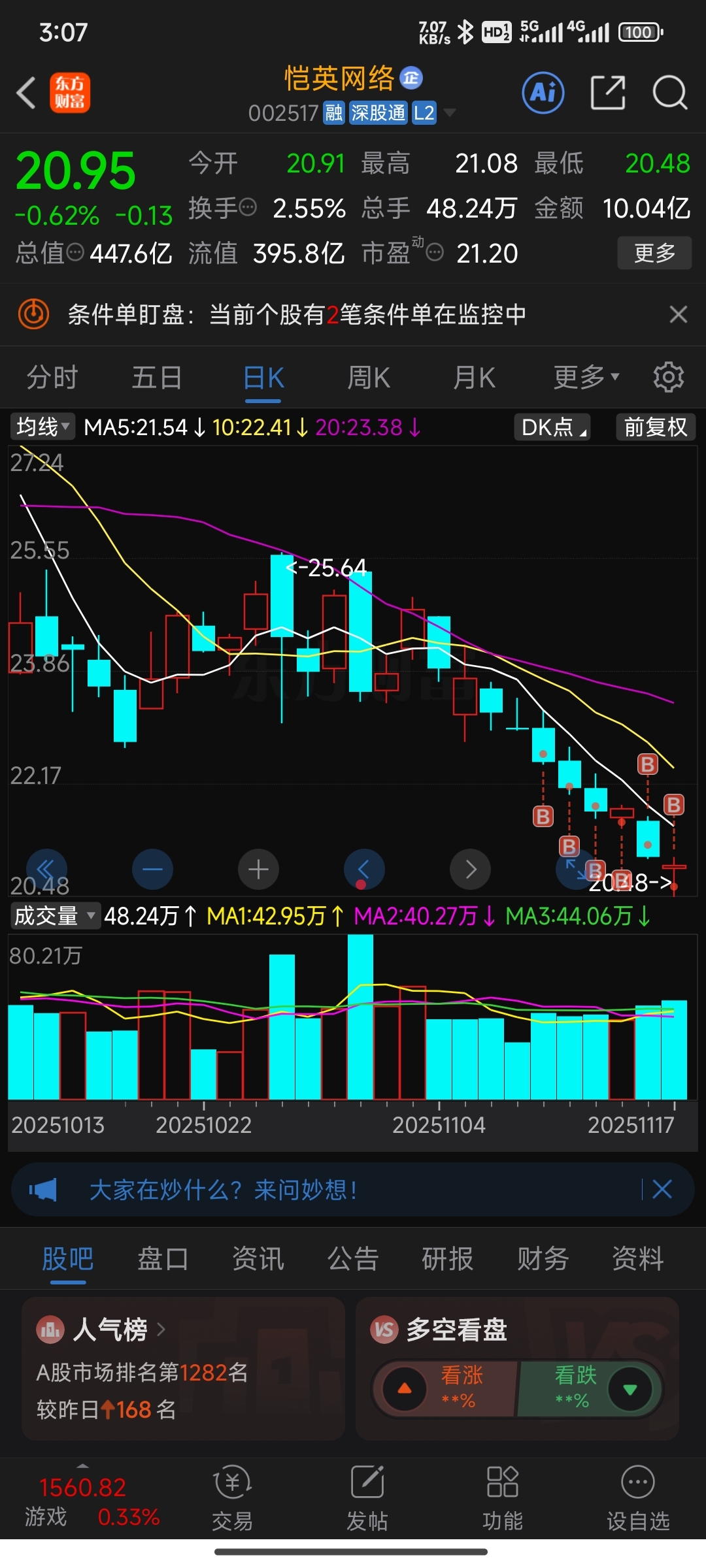Tap the topmost B marker on chart
This screenshot has height=1568, width=706.
pyautogui.click(x=647, y=764)
